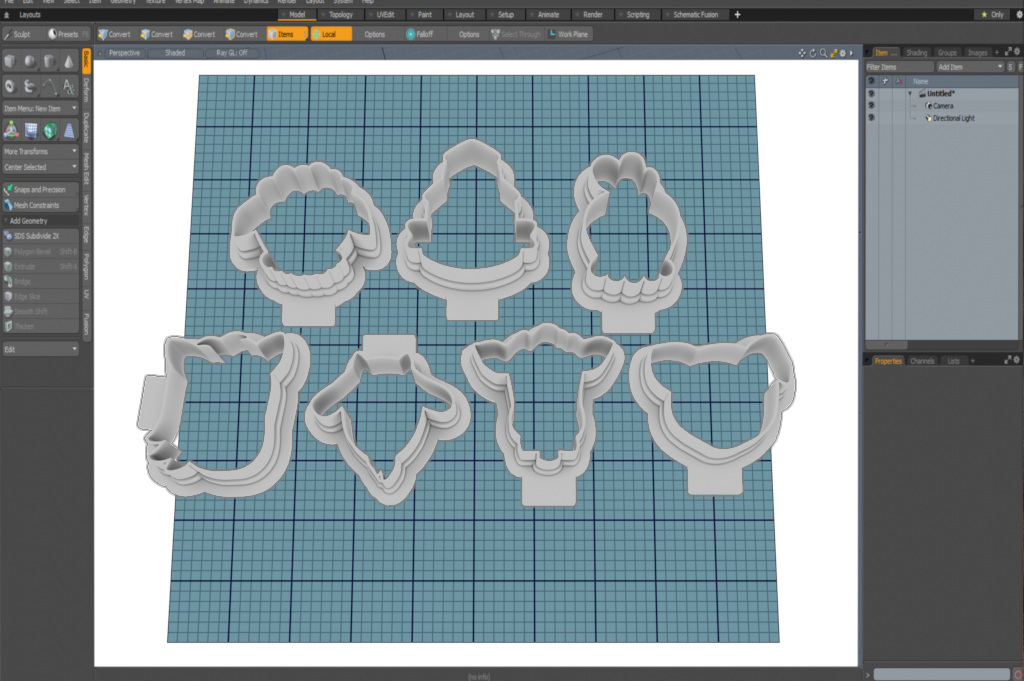
Task: Open the Item Menu: New Item dropdown
Action: (x=40, y=107)
